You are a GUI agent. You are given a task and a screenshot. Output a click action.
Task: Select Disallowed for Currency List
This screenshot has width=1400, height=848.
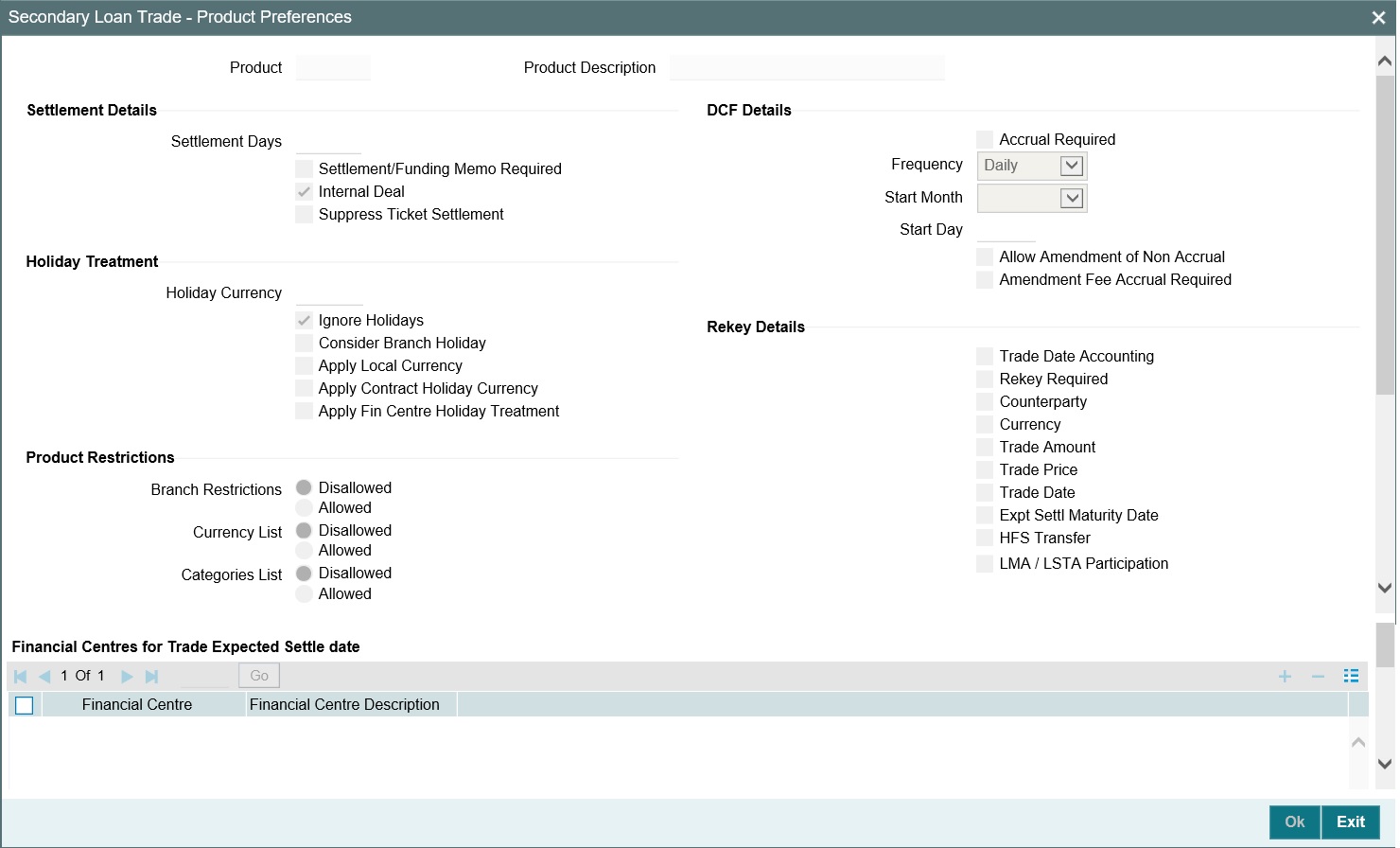click(x=304, y=530)
